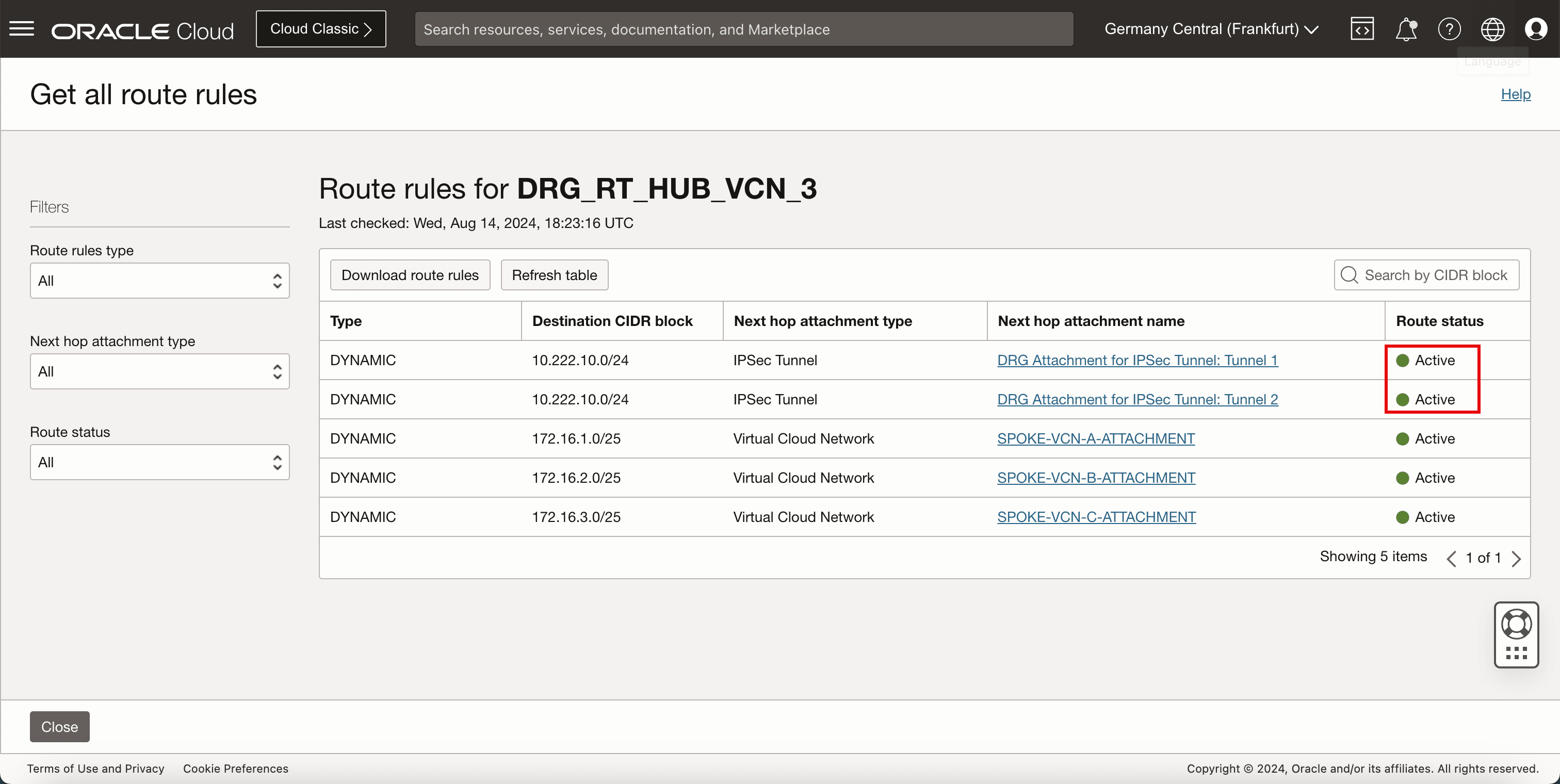Open the hamburger navigation menu
The width and height of the screenshot is (1560, 784).
click(22, 28)
